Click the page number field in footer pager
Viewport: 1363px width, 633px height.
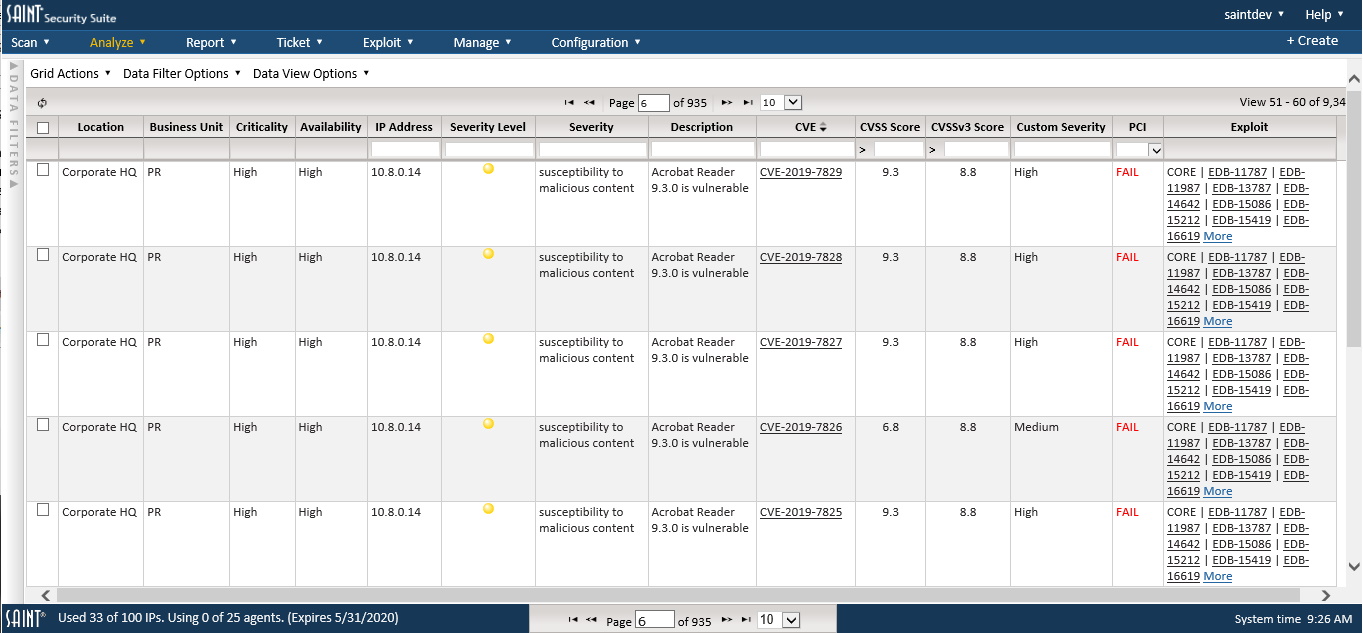click(x=655, y=620)
